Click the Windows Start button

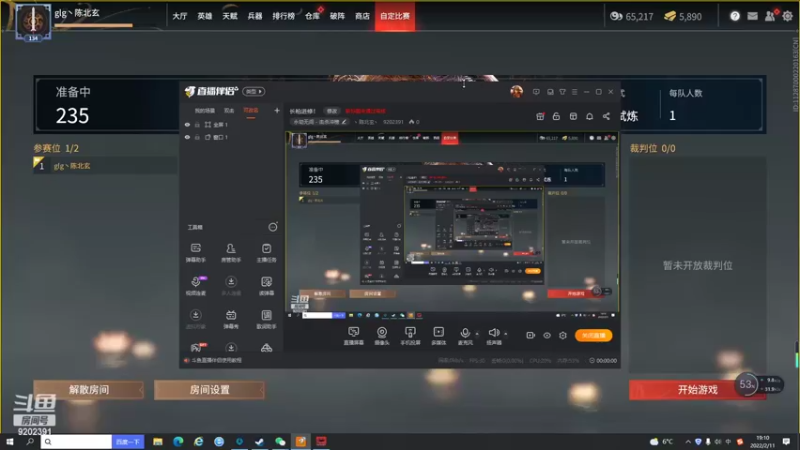click(10, 441)
